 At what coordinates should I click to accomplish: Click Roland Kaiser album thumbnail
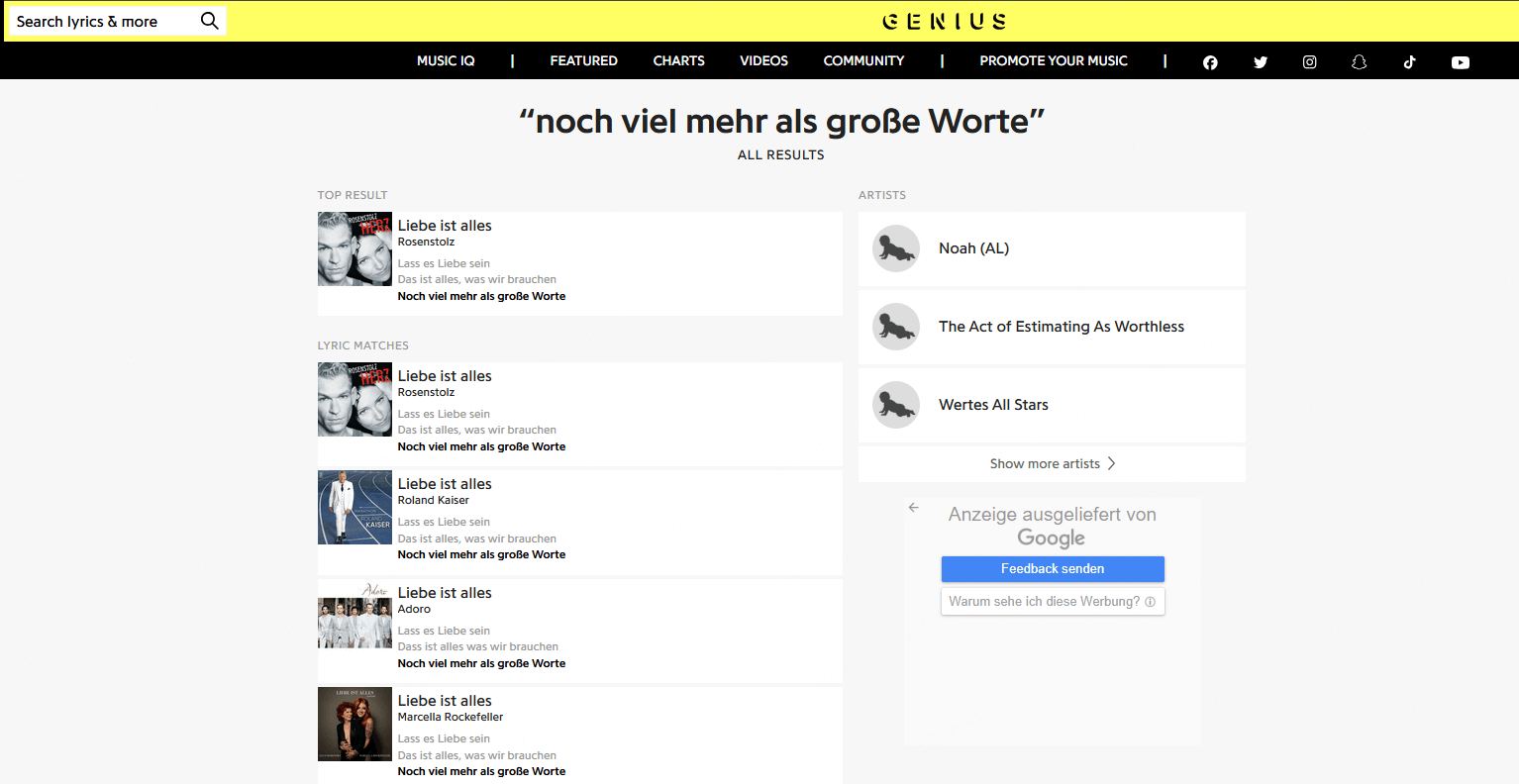(354, 507)
